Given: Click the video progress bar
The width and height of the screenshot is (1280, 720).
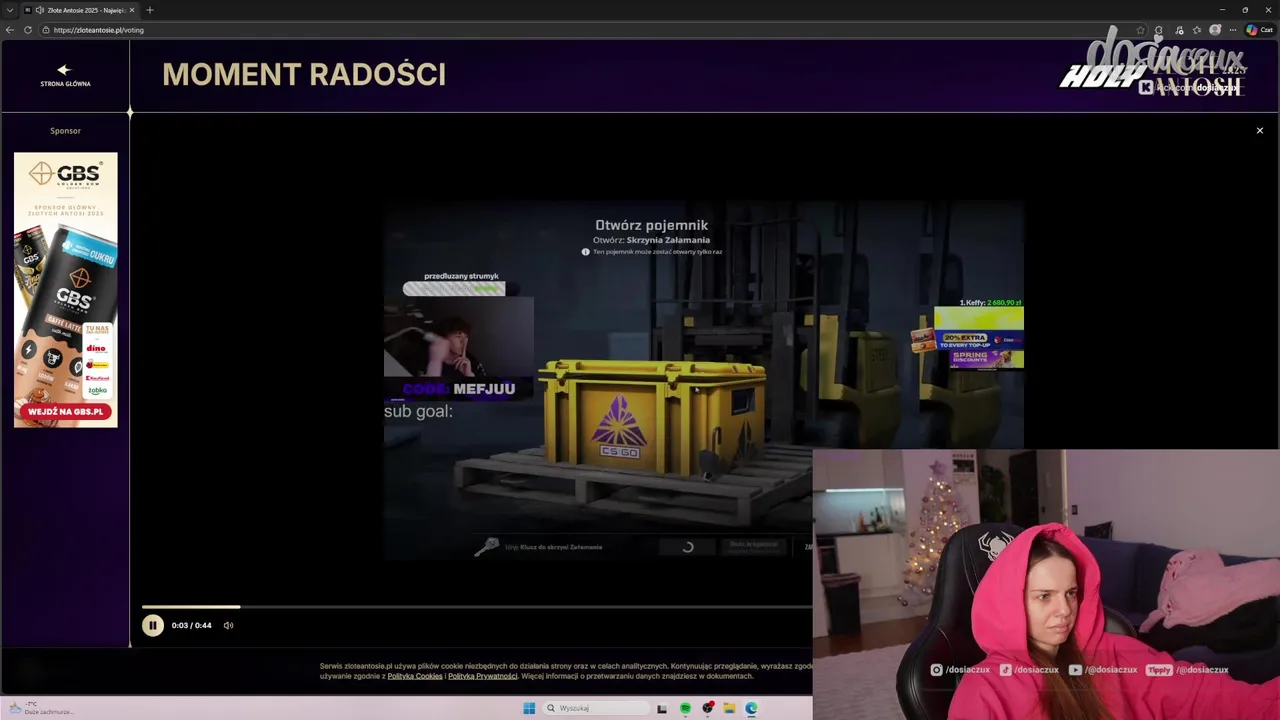Looking at the screenshot, I should (476, 607).
